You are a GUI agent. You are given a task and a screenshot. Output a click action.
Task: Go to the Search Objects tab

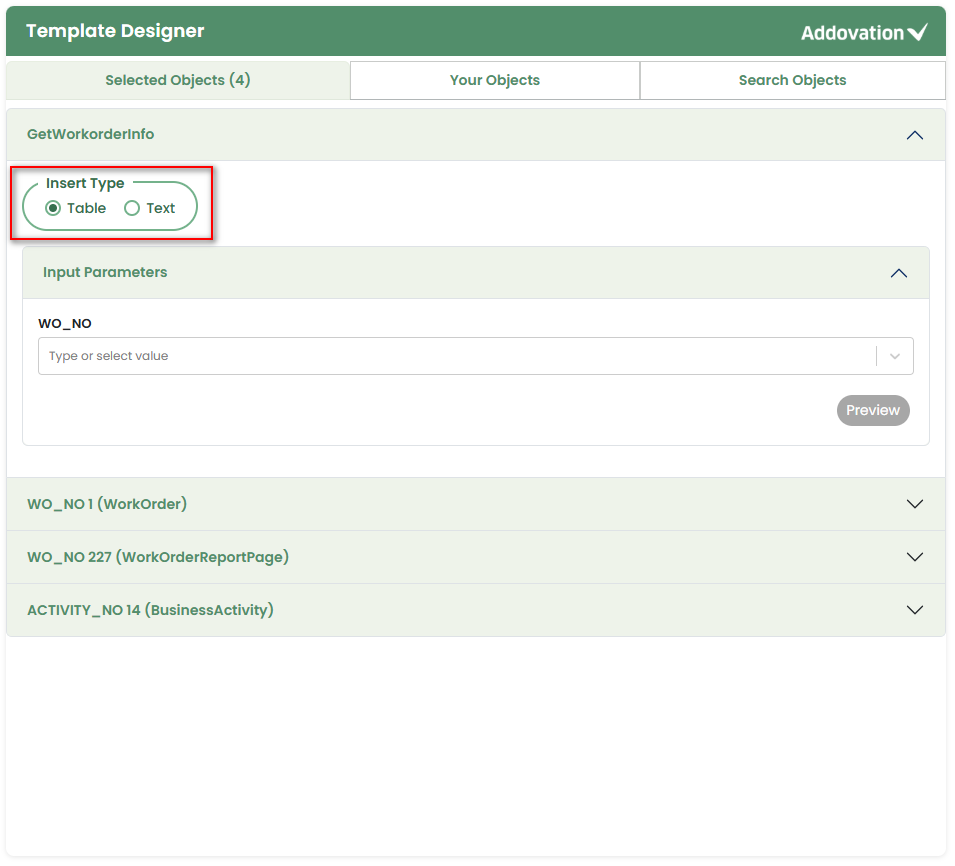[792, 80]
